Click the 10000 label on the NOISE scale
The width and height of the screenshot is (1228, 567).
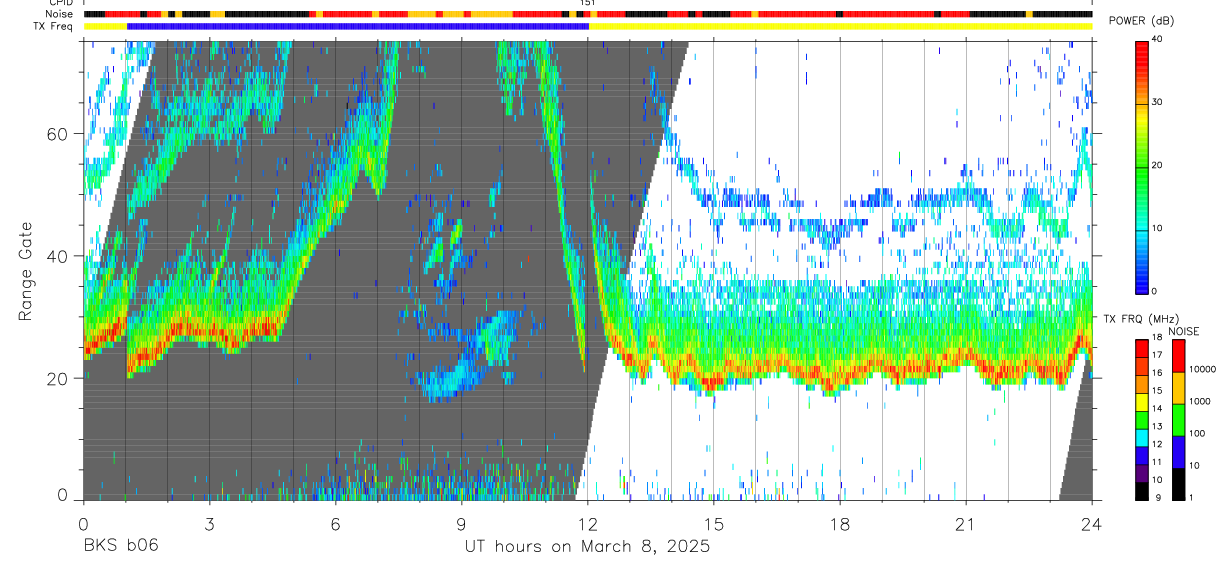[x=1201, y=370]
